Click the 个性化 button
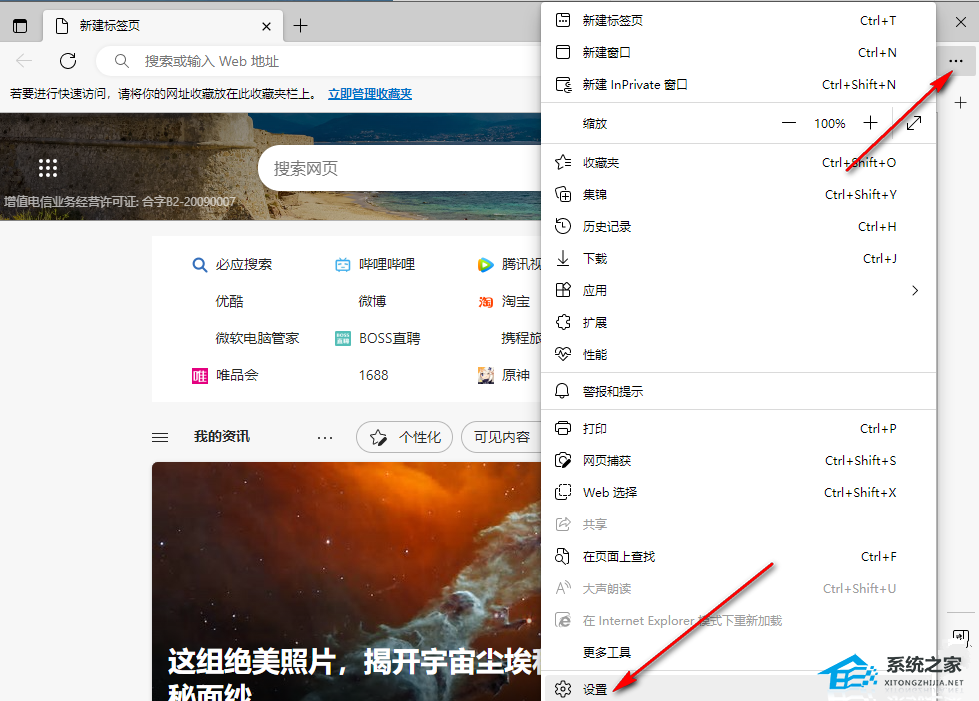 [x=404, y=437]
